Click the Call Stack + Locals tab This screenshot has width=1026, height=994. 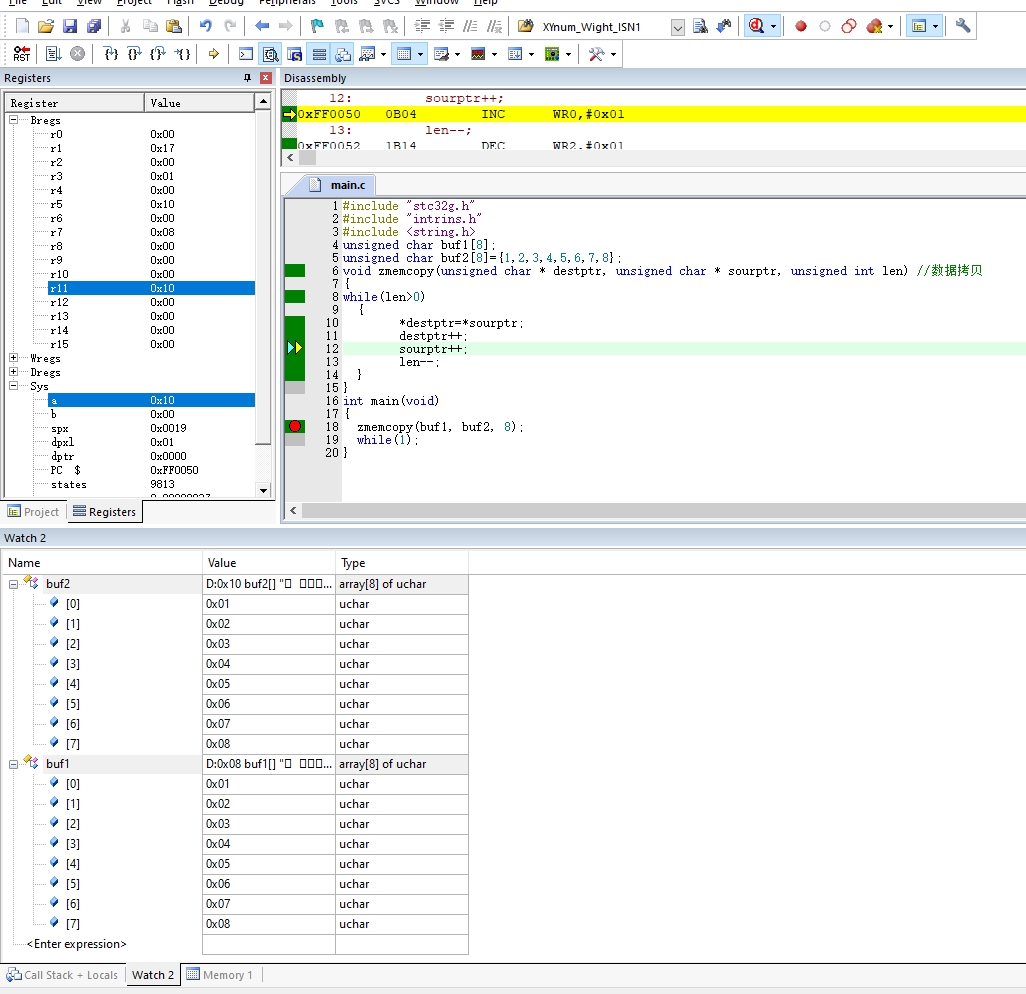pyautogui.click(x=63, y=975)
